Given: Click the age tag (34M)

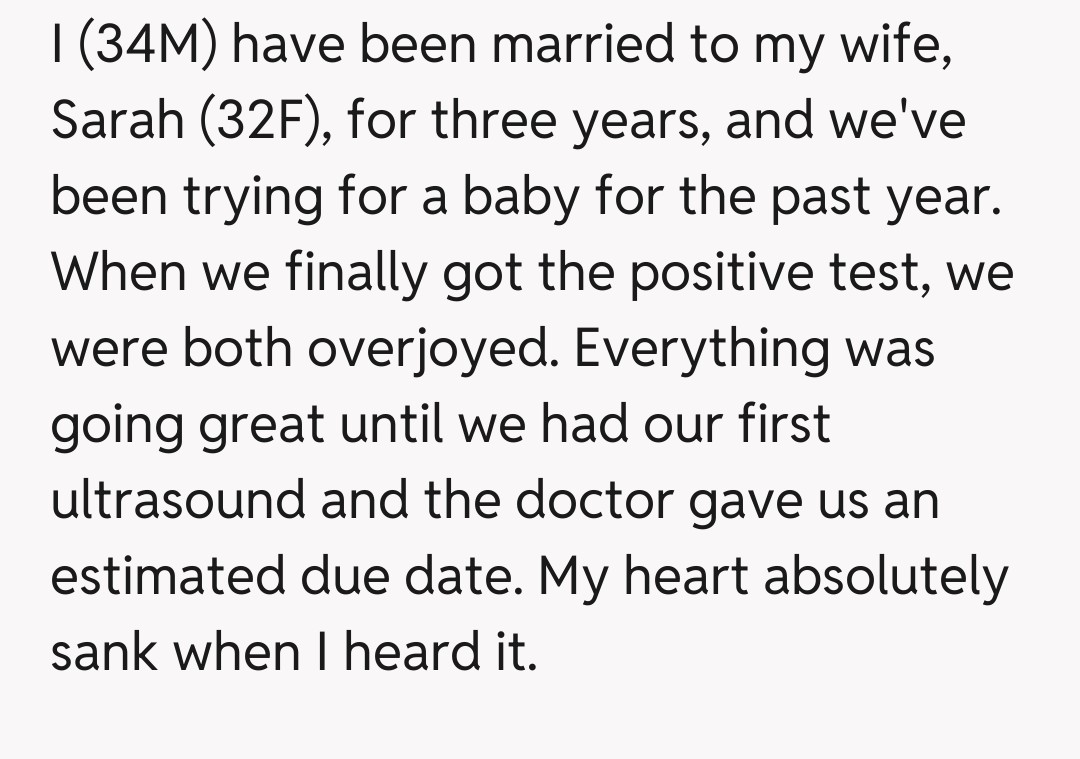Looking at the screenshot, I should (x=145, y=46).
